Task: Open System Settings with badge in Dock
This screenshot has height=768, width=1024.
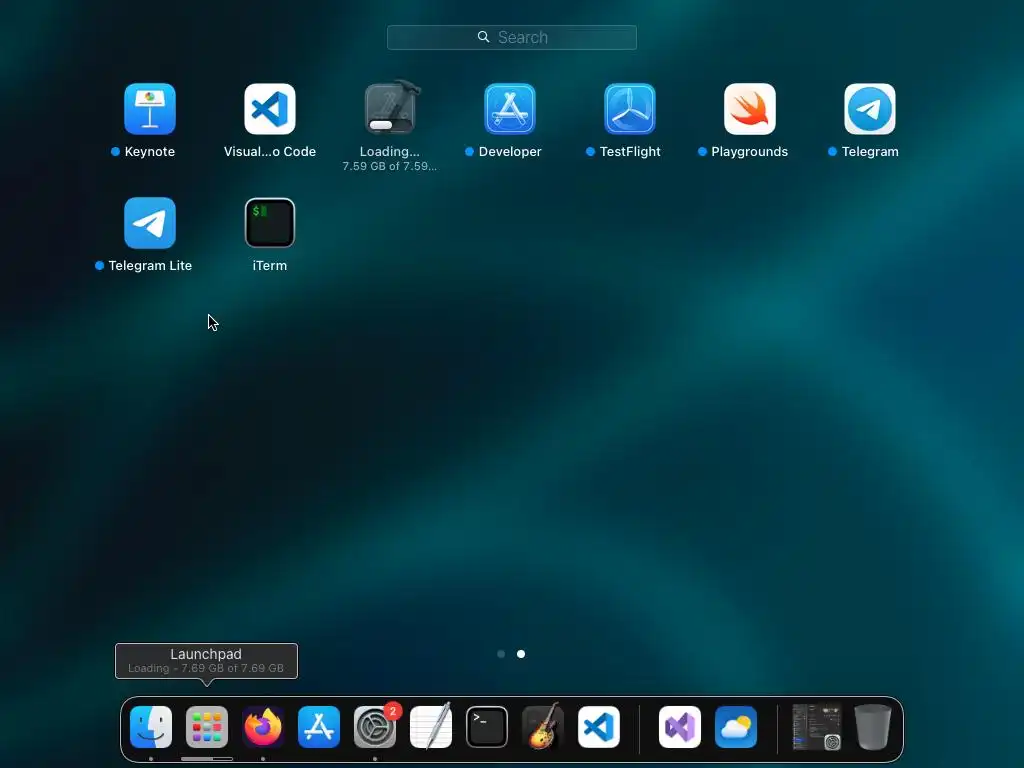Action: 375,727
